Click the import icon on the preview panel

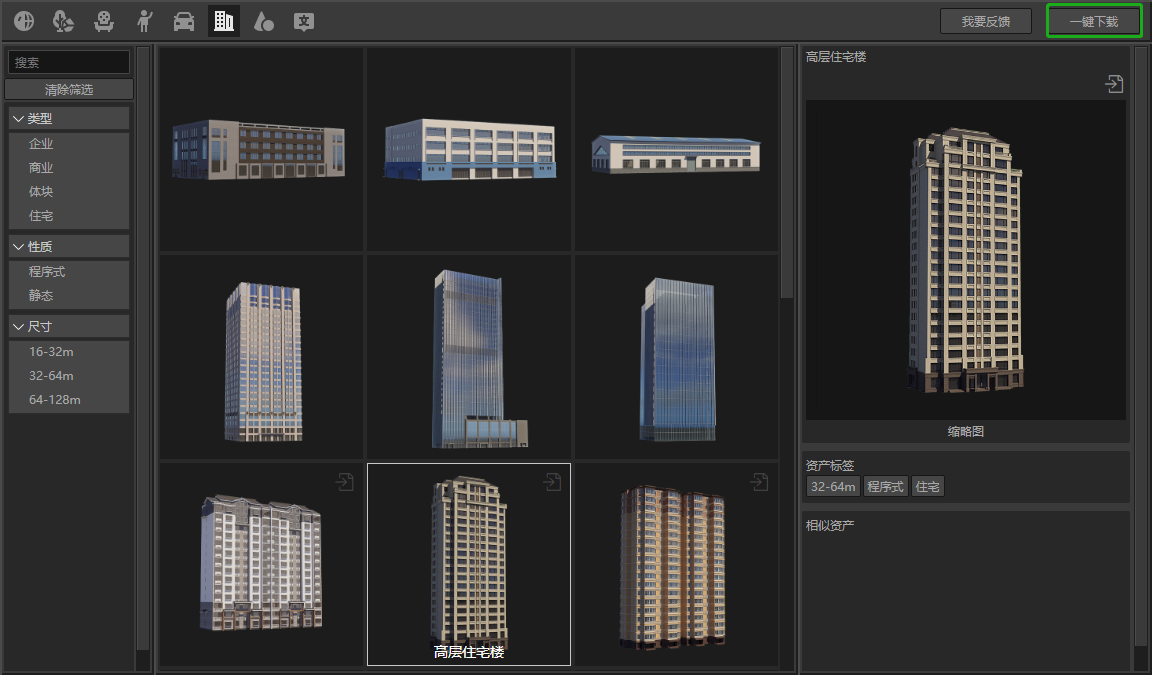pos(1114,83)
